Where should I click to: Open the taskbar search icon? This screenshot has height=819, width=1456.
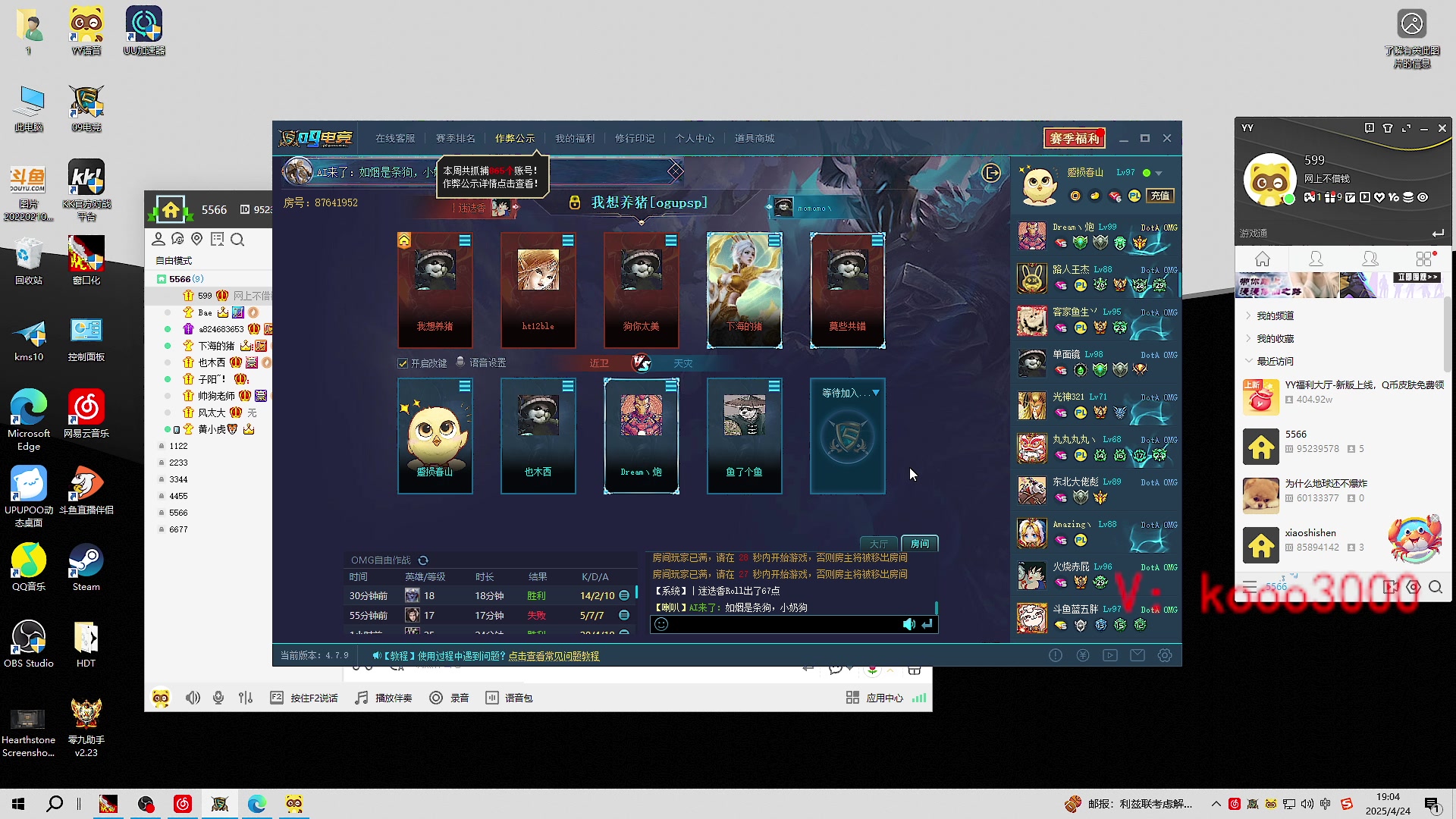click(55, 804)
